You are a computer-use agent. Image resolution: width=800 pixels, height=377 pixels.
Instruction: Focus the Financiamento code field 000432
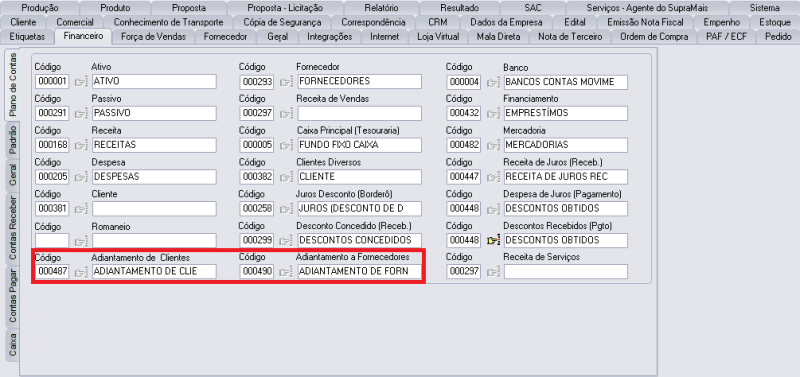(x=463, y=113)
